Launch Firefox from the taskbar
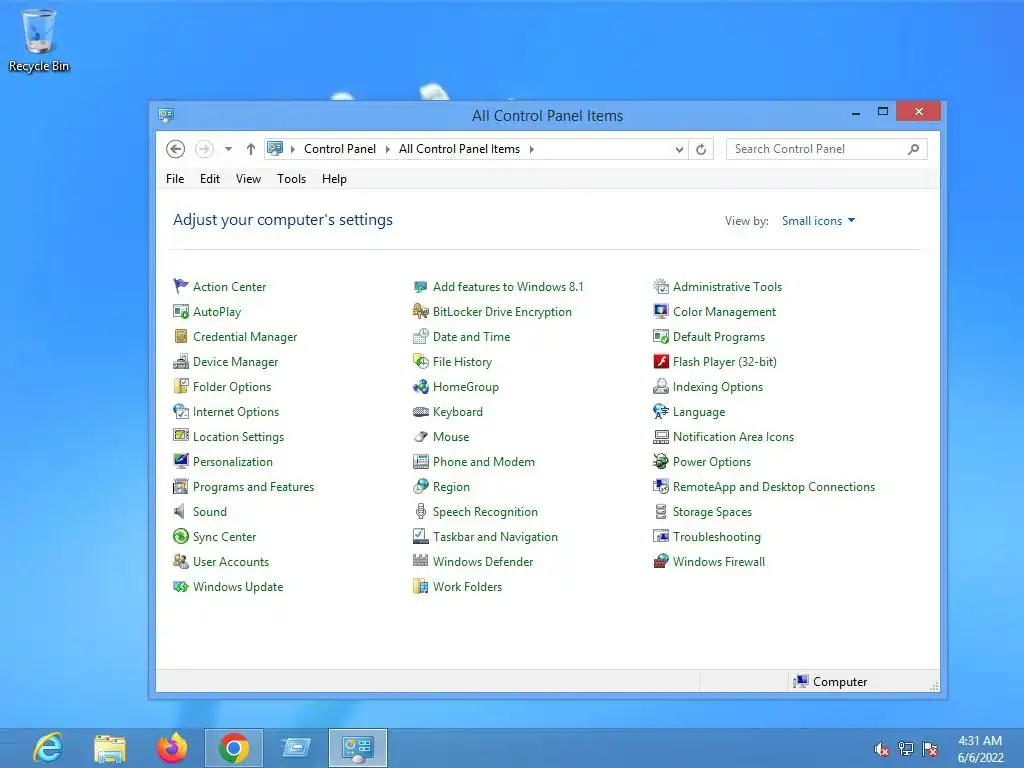The image size is (1024, 768). (172, 748)
